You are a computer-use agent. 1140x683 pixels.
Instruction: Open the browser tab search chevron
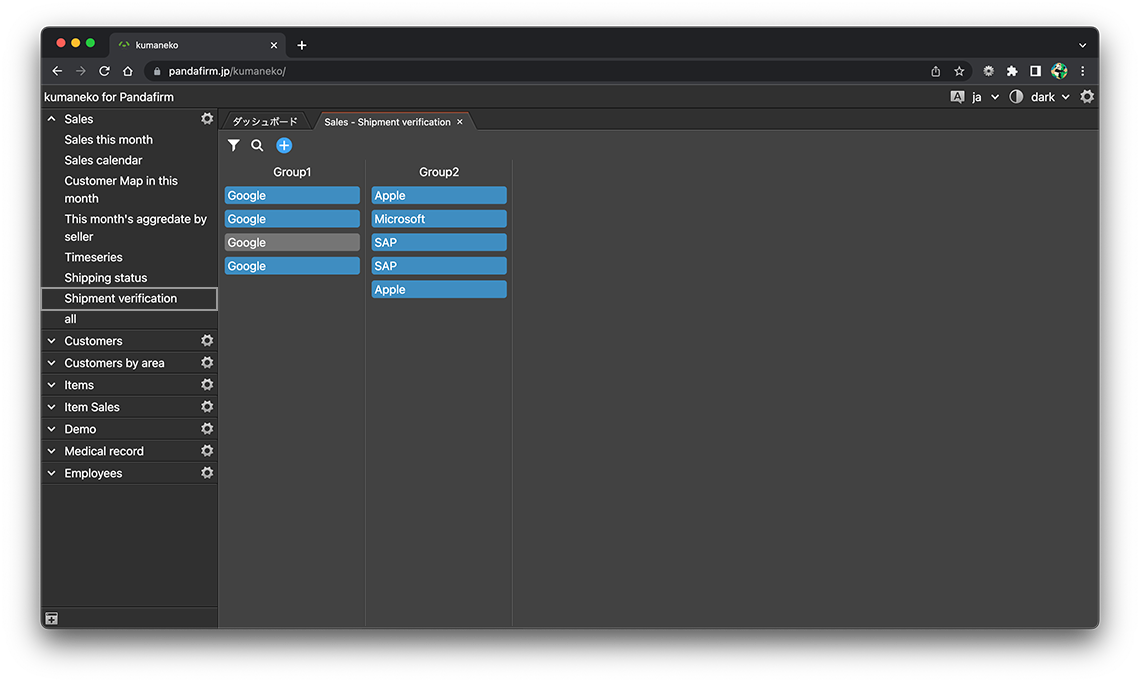(x=1083, y=45)
